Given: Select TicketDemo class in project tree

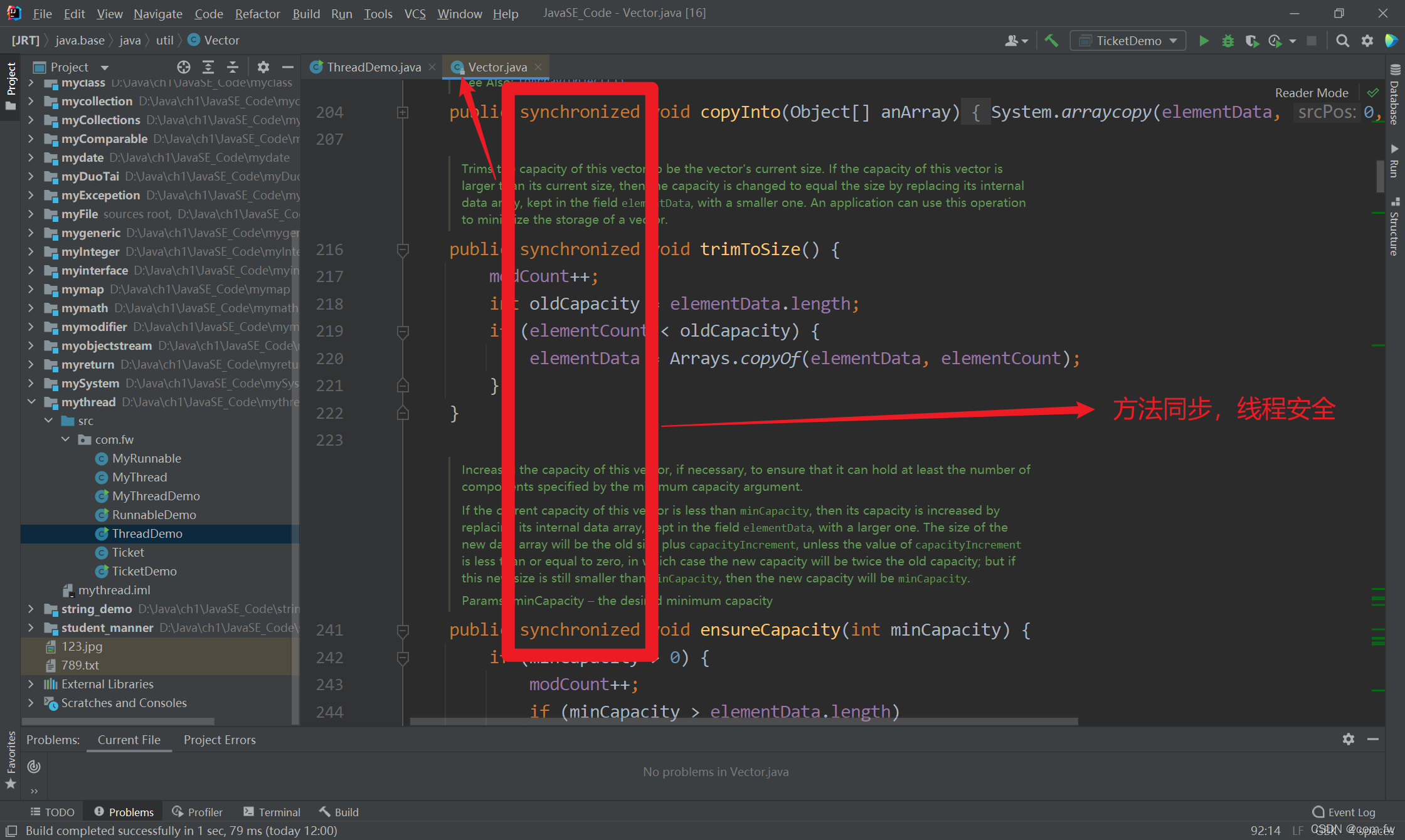Looking at the screenshot, I should click(144, 571).
